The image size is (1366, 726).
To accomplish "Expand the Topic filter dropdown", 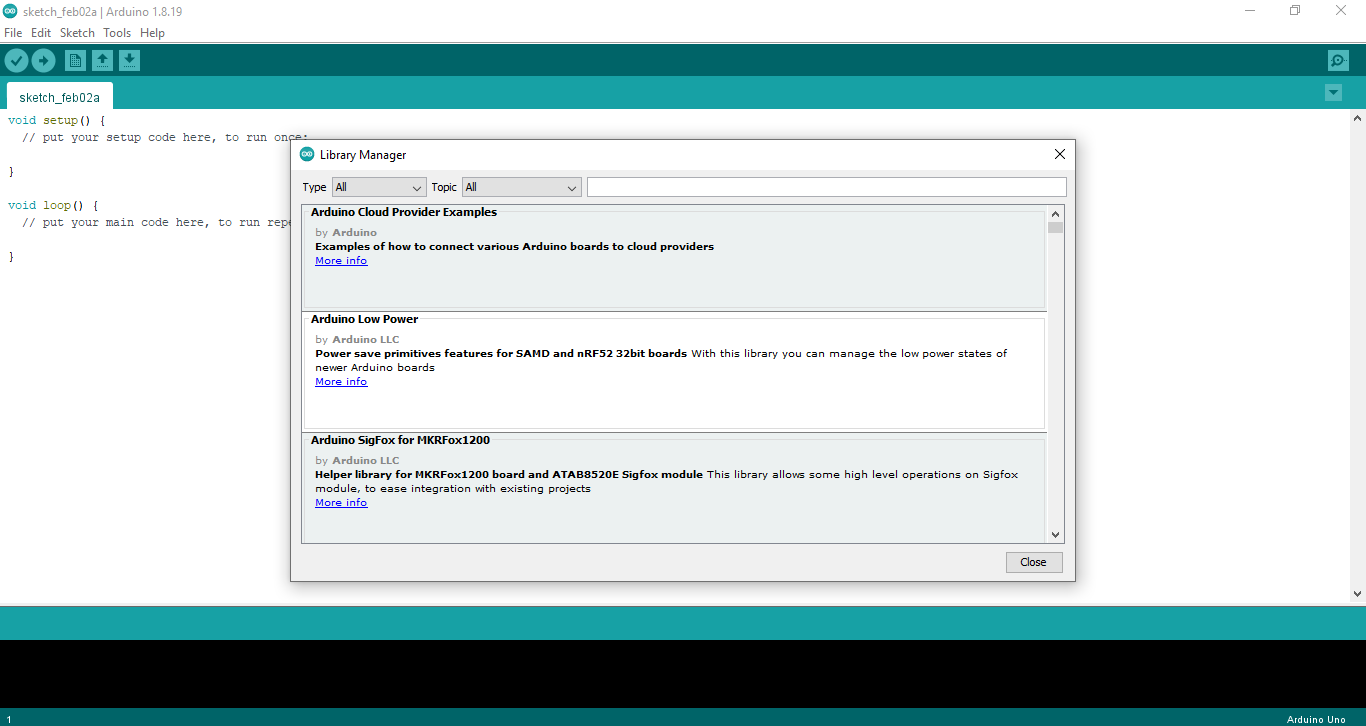I will [521, 187].
